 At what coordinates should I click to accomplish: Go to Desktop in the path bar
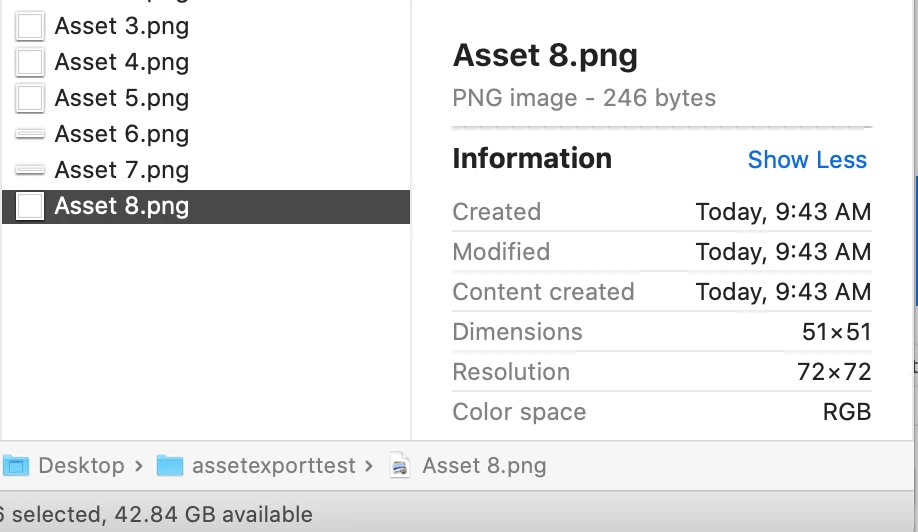(x=81, y=466)
